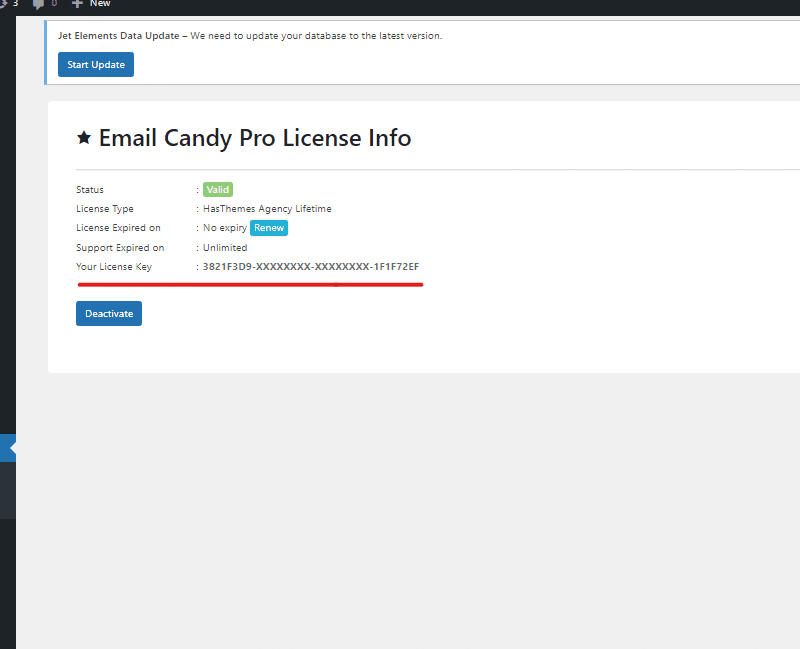Deactivate the Email Candy Pro license
Image resolution: width=800 pixels, height=649 pixels.
pyautogui.click(x=109, y=313)
